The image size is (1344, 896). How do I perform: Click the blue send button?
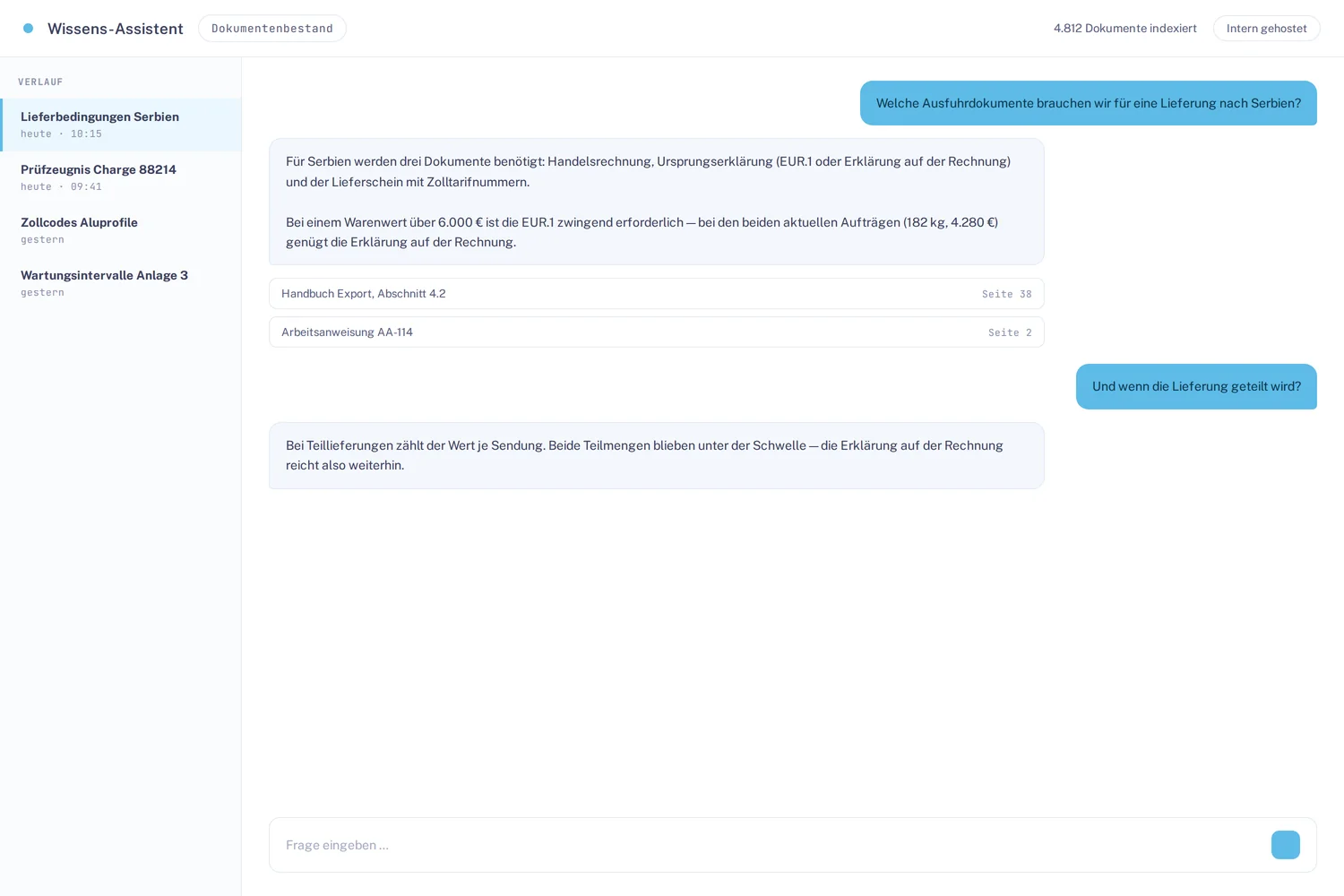pos(1285,845)
